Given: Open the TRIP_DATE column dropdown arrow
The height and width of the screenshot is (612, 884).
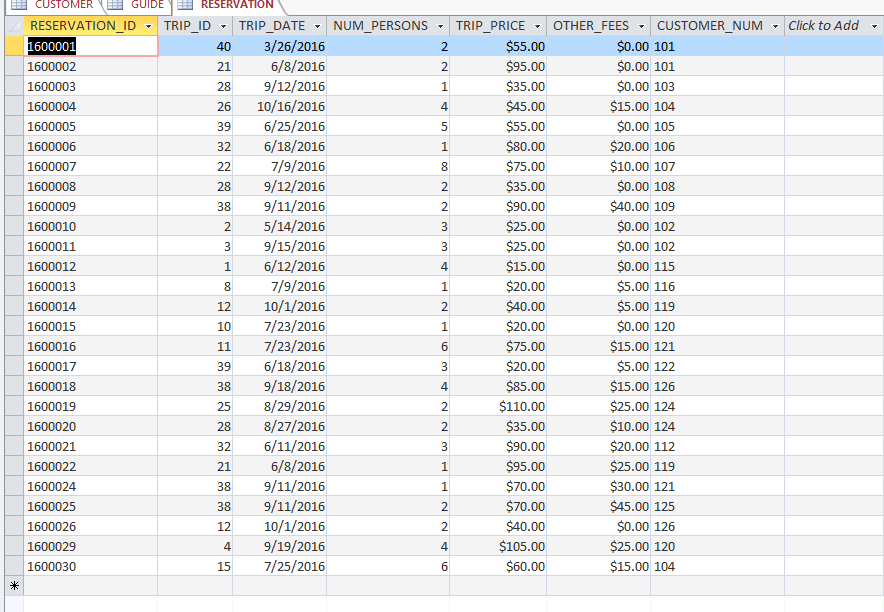Looking at the screenshot, I should coord(318,25).
